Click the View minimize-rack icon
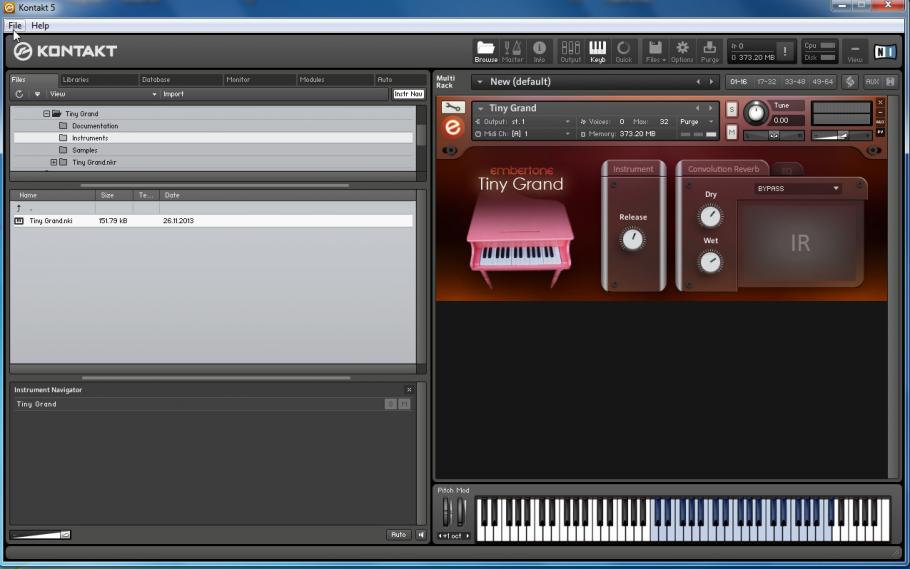This screenshot has width=910, height=569. coord(854,51)
